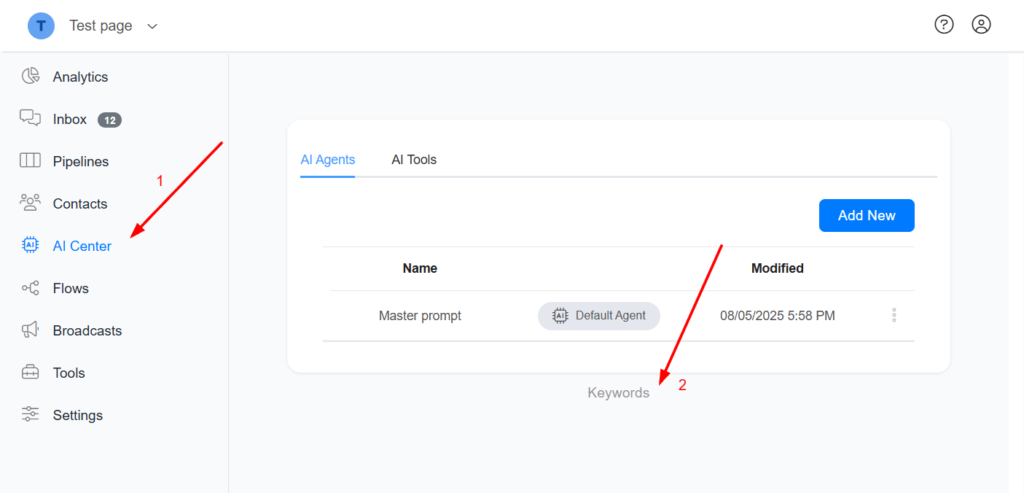Viewport: 1024px width, 493px height.
Task: Open the Master prompt agent name
Action: pyautogui.click(x=420, y=315)
